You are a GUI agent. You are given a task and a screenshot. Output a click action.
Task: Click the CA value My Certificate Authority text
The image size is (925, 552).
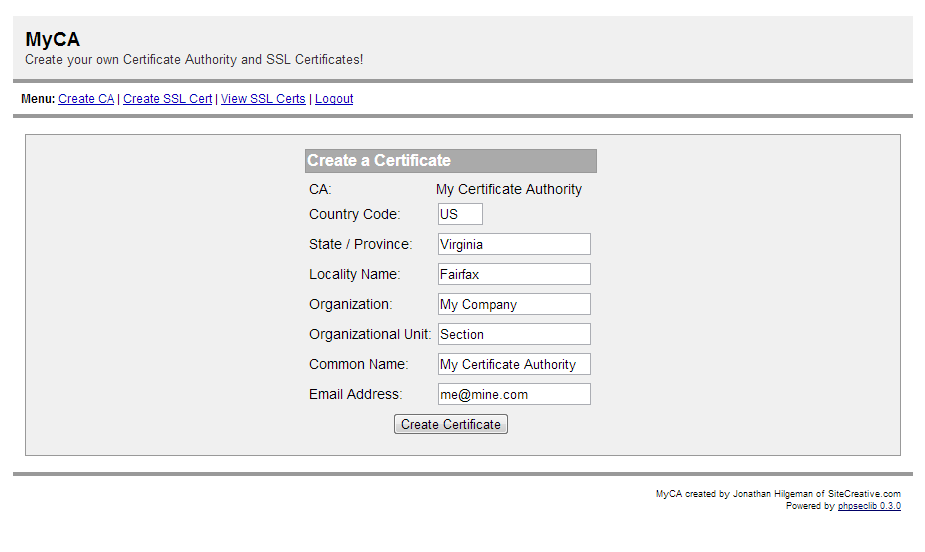[x=509, y=189]
